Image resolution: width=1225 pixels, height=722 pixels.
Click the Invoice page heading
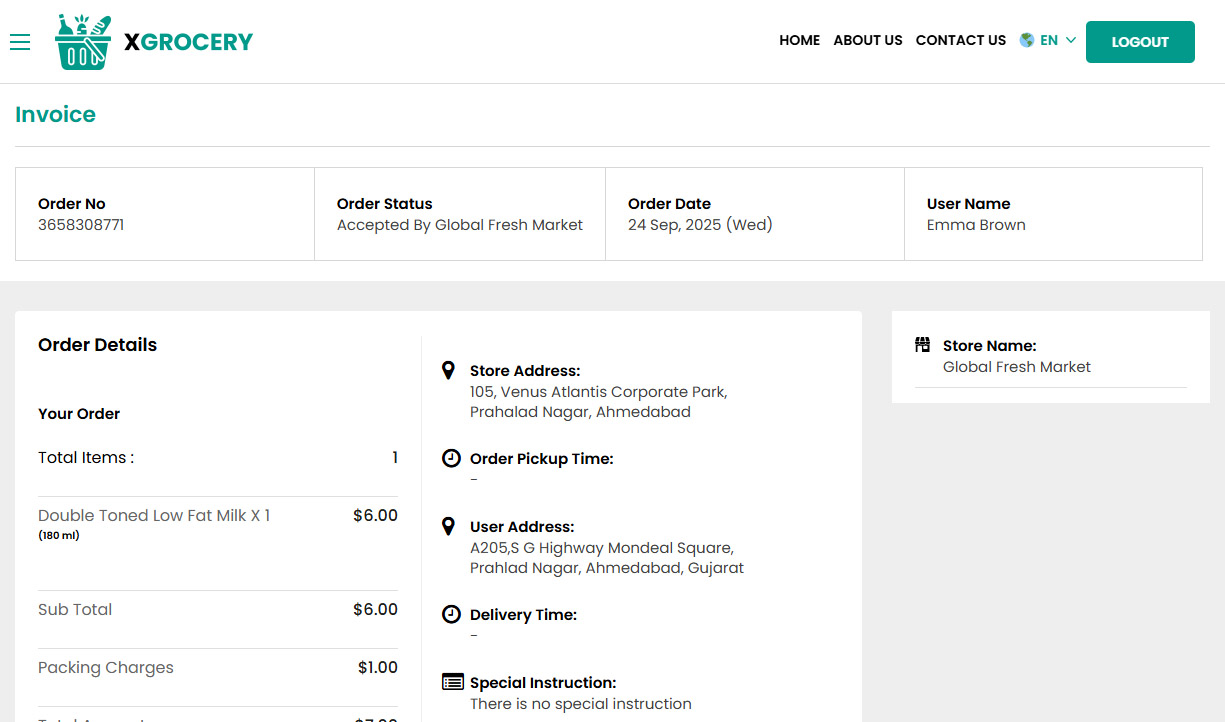(55, 114)
